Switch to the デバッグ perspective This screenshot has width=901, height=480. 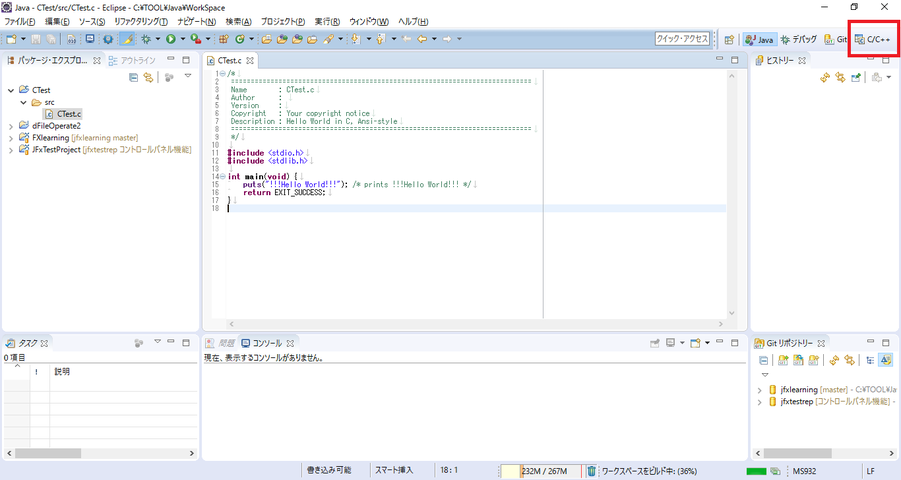(799, 40)
